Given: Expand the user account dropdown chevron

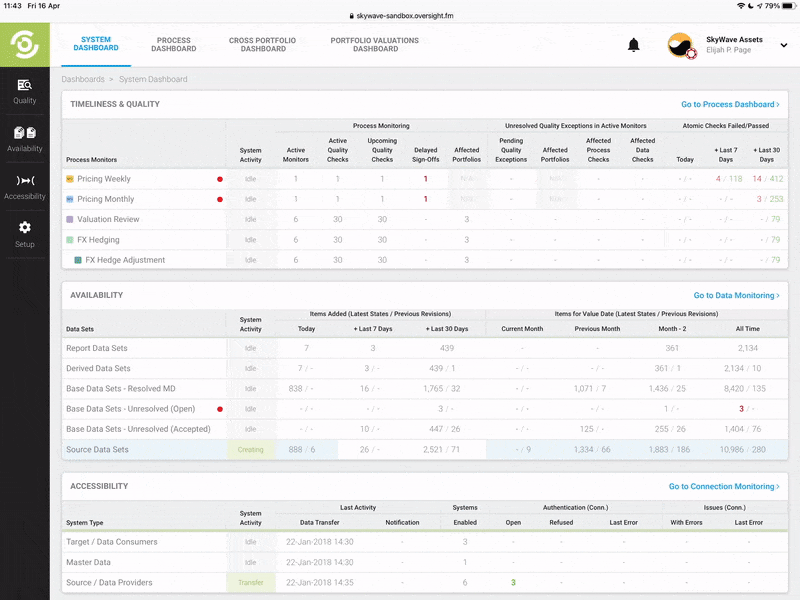Looking at the screenshot, I should 784,45.
